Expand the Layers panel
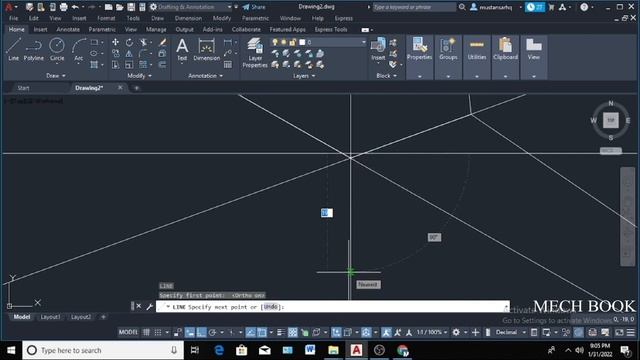The image size is (640, 360). click(304, 76)
